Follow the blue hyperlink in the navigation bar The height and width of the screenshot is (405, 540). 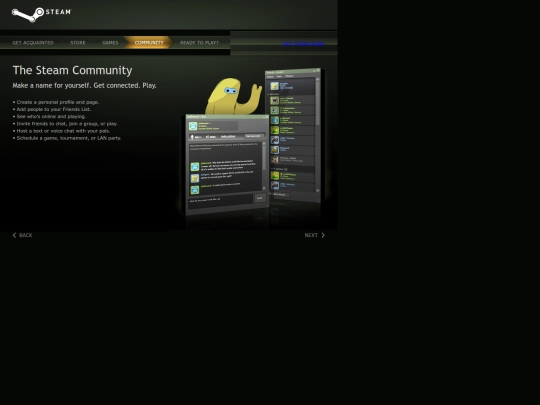pos(303,43)
